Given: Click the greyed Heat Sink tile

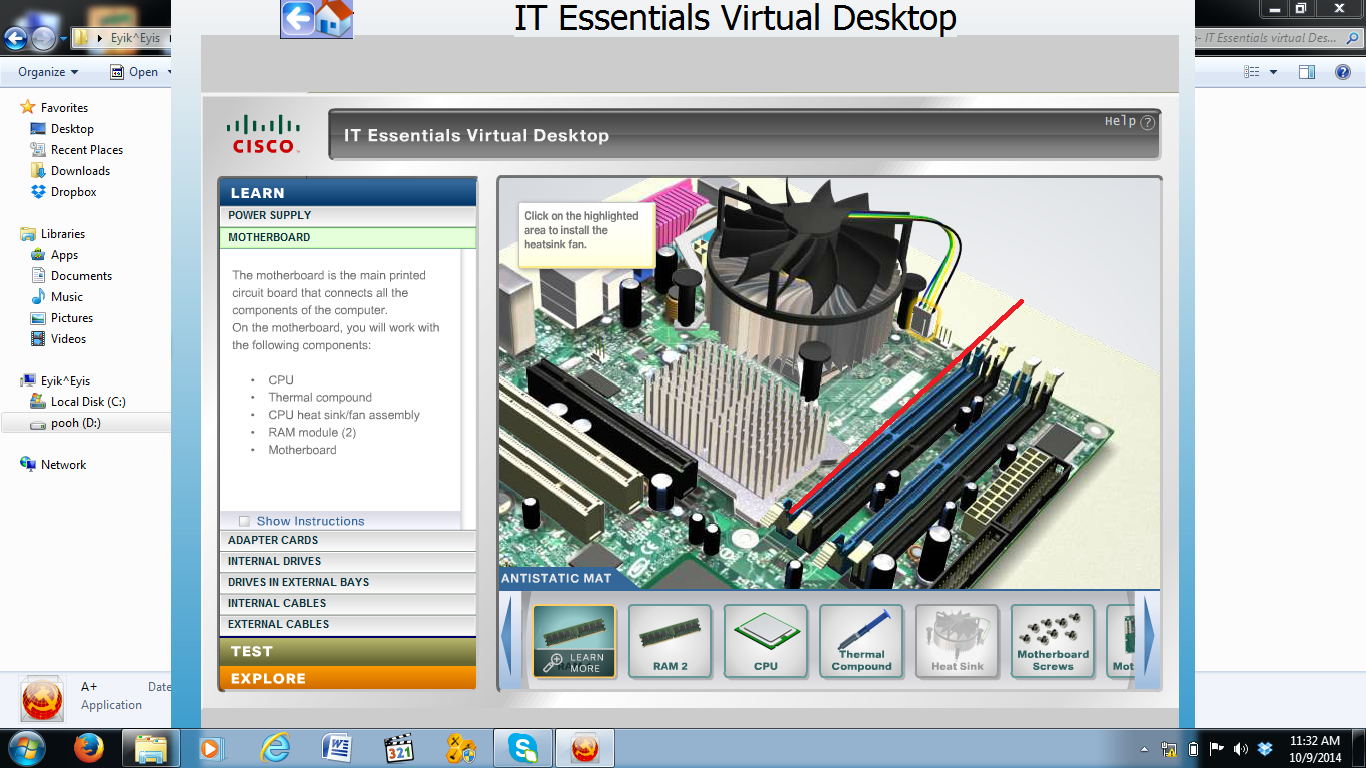Looking at the screenshot, I should point(957,641).
